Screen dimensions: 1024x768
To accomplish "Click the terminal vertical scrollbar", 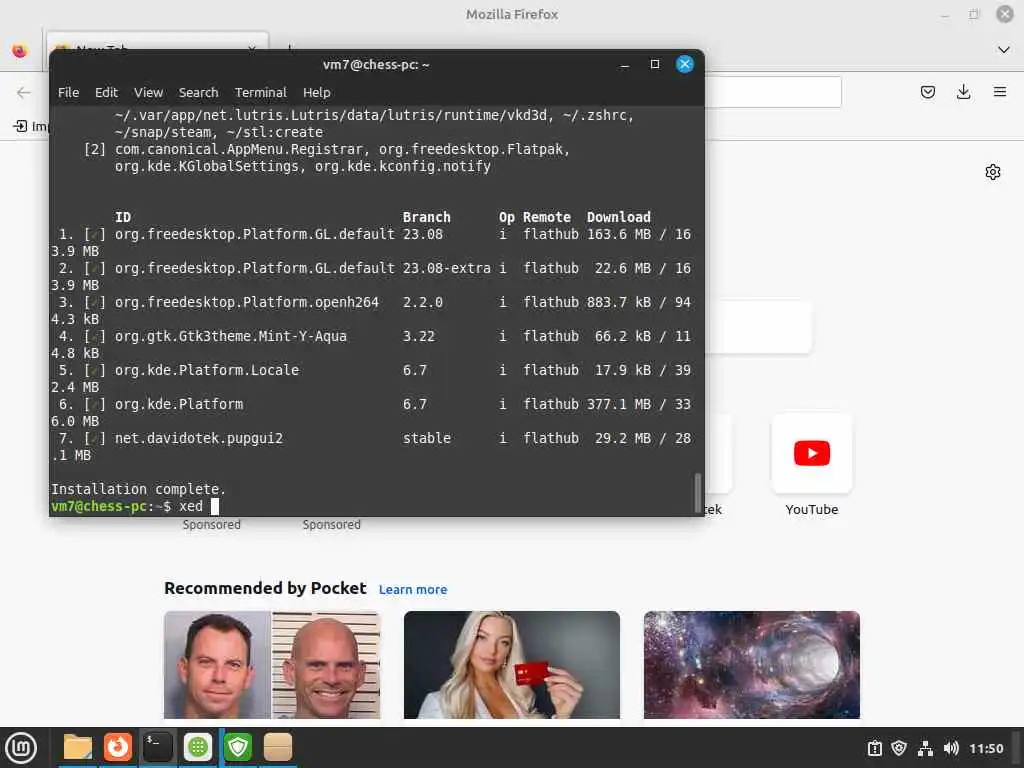I will coord(697,492).
